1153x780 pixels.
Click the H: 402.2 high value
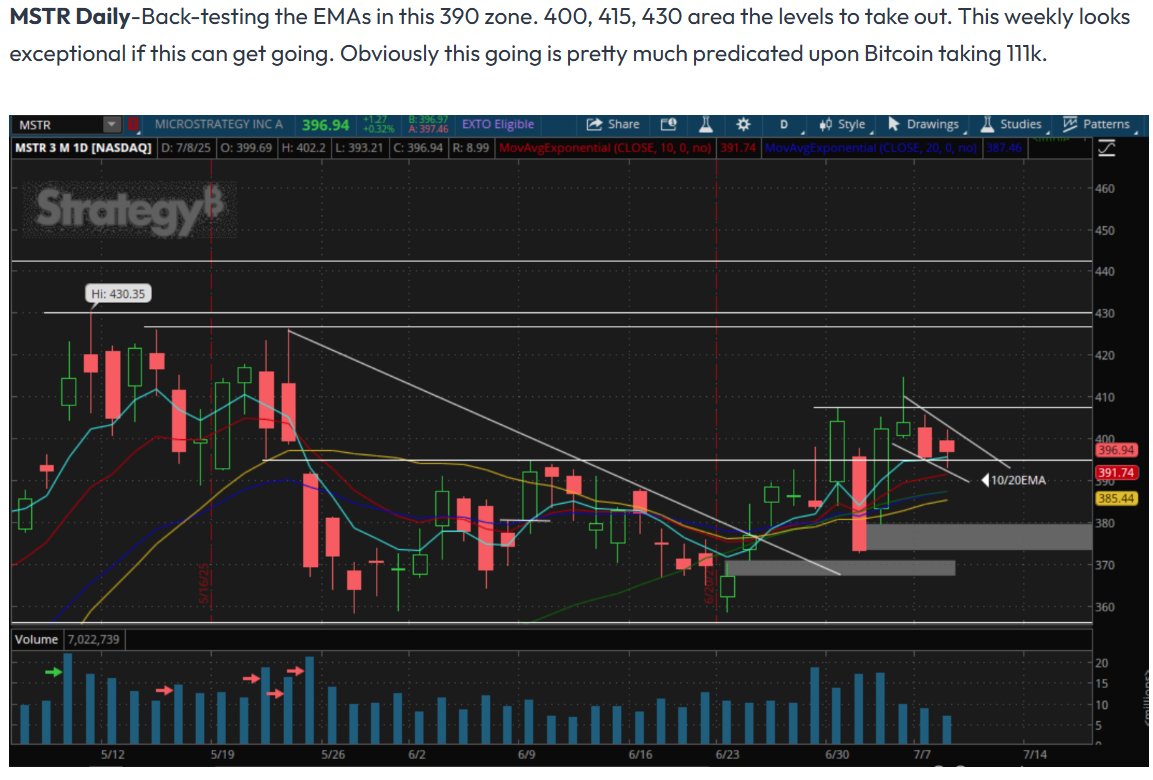pos(303,148)
